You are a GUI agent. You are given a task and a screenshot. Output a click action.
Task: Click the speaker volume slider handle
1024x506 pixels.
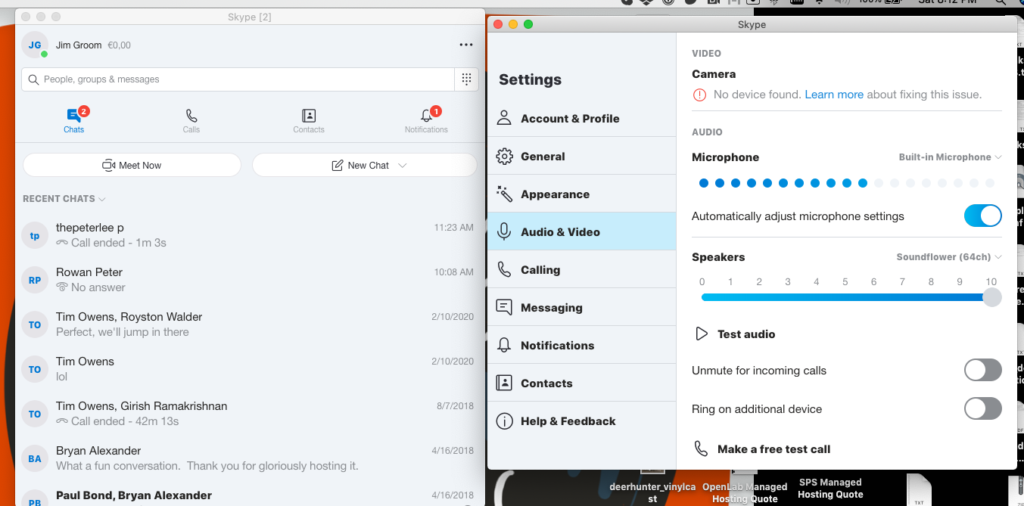(x=992, y=297)
